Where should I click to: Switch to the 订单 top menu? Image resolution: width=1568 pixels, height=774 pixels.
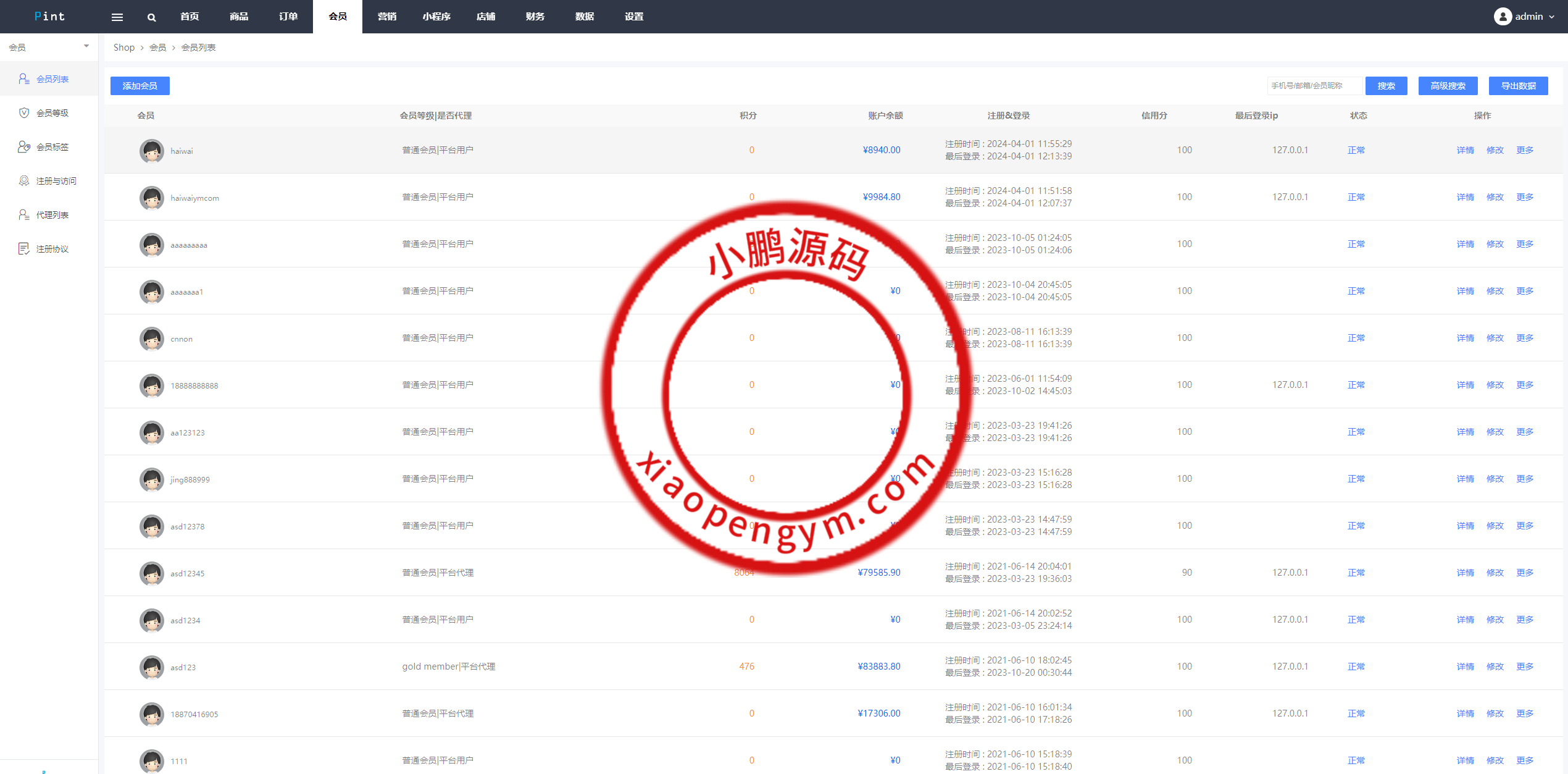pos(288,17)
